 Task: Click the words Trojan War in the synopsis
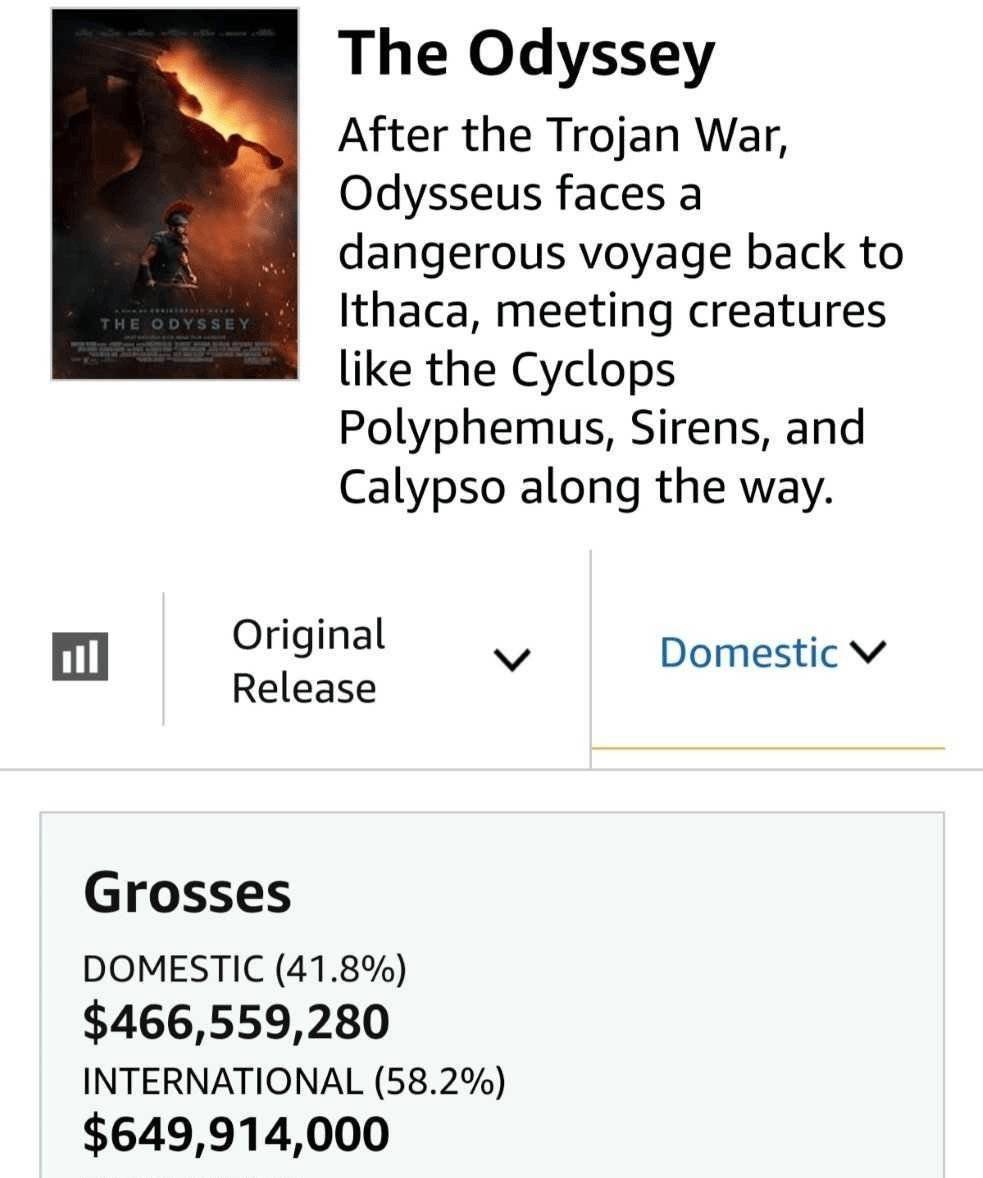[x=667, y=135]
